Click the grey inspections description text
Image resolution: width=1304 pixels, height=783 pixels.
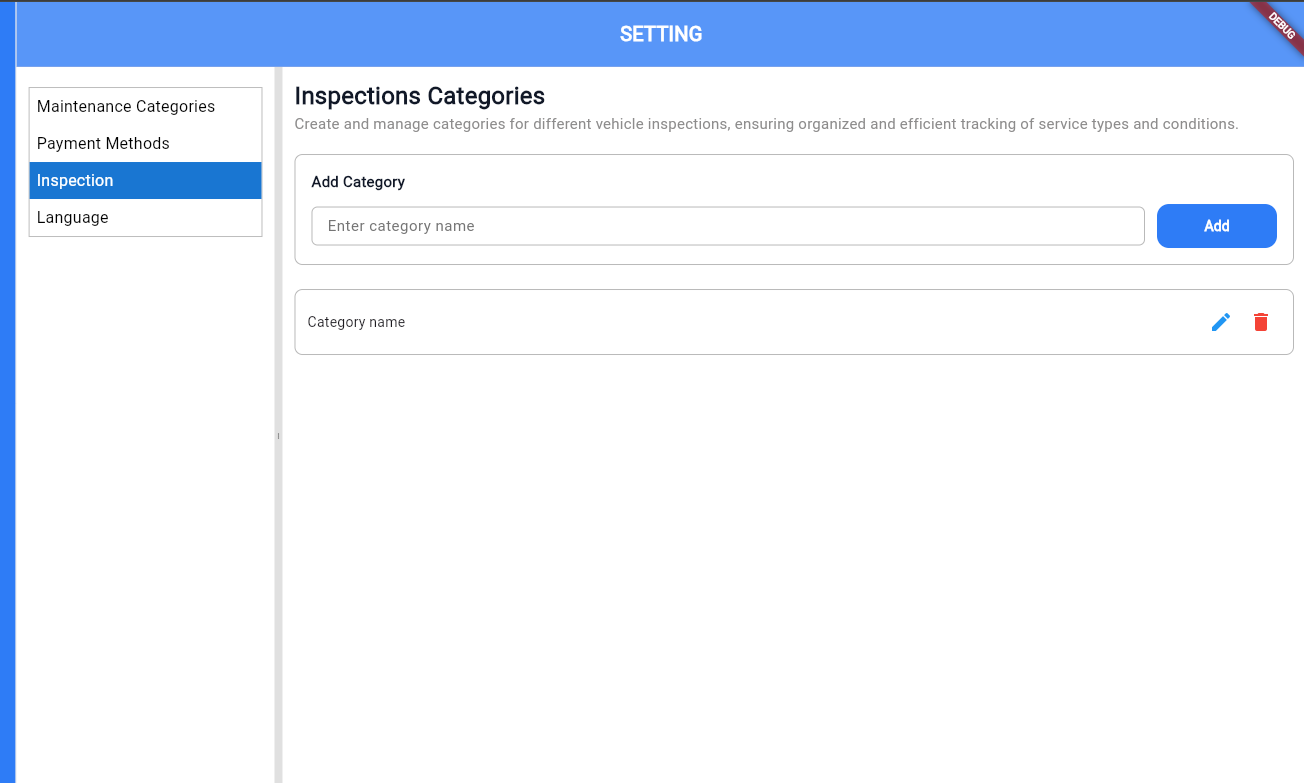pos(766,124)
